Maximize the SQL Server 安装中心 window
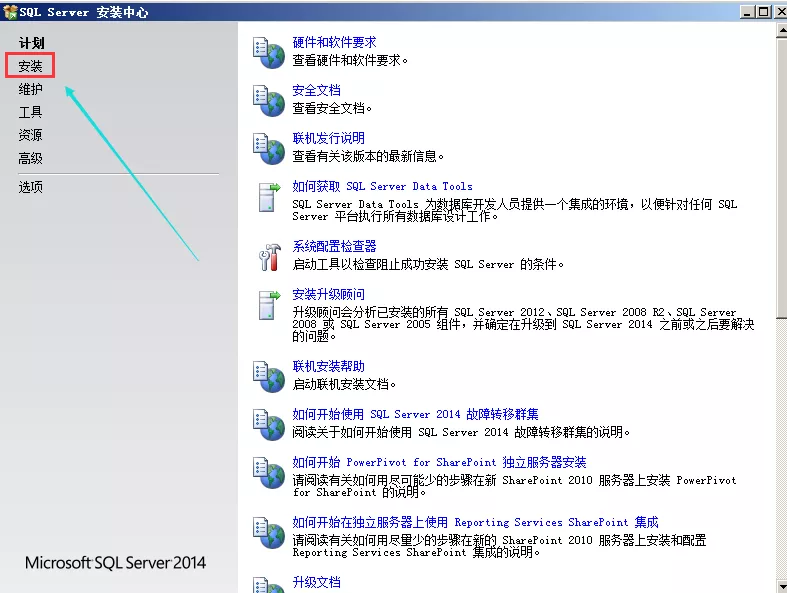This screenshot has width=787, height=593. tap(763, 12)
